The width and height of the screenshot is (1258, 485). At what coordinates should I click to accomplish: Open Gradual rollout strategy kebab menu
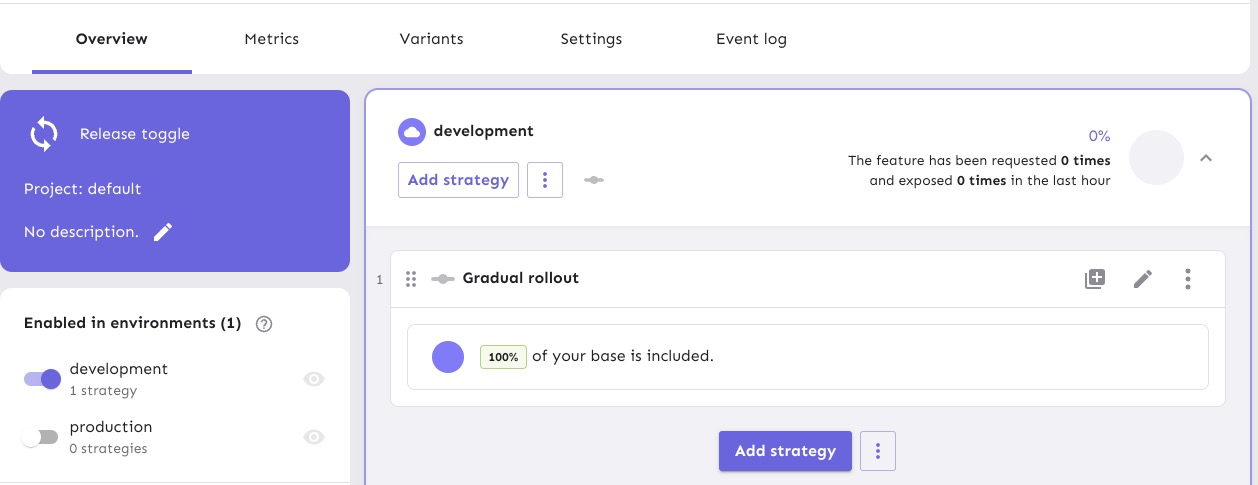tap(1187, 279)
